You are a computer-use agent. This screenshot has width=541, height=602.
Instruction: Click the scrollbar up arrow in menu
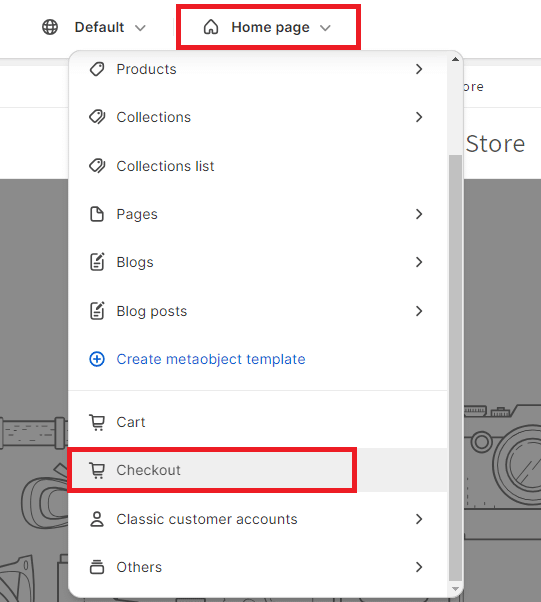[455, 59]
